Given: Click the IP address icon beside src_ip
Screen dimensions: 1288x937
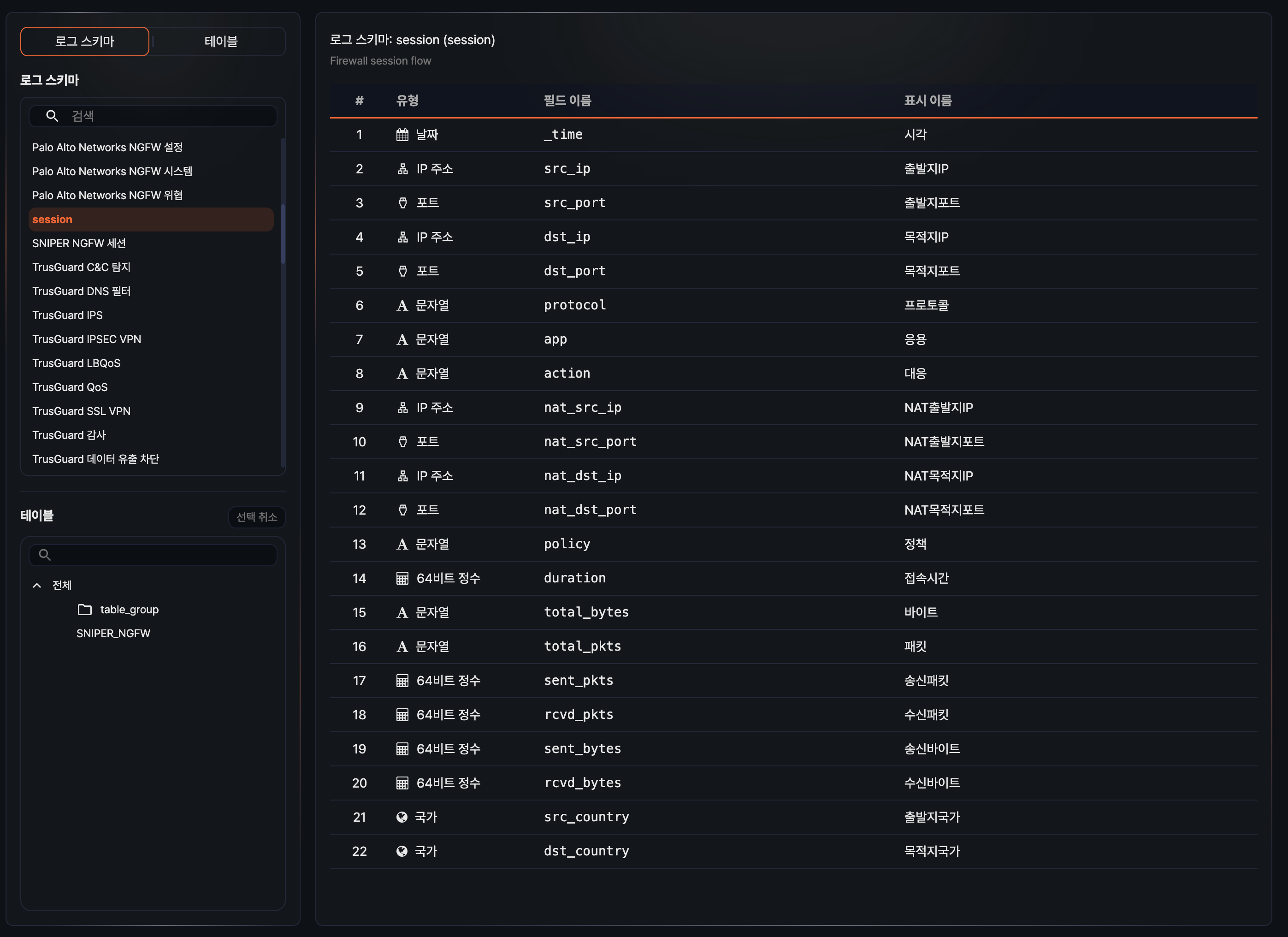Looking at the screenshot, I should 402,169.
